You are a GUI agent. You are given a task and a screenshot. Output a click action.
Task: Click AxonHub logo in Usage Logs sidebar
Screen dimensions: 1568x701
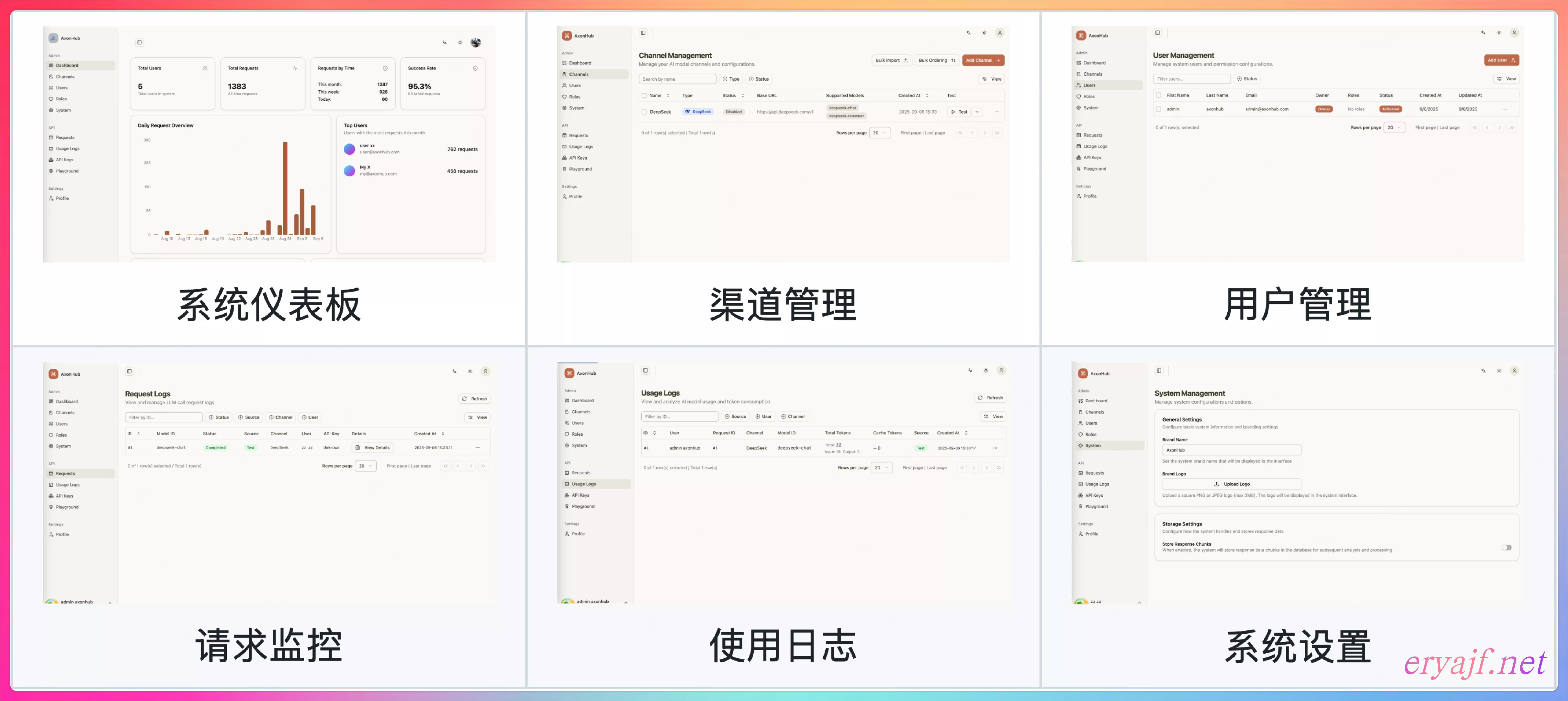569,373
